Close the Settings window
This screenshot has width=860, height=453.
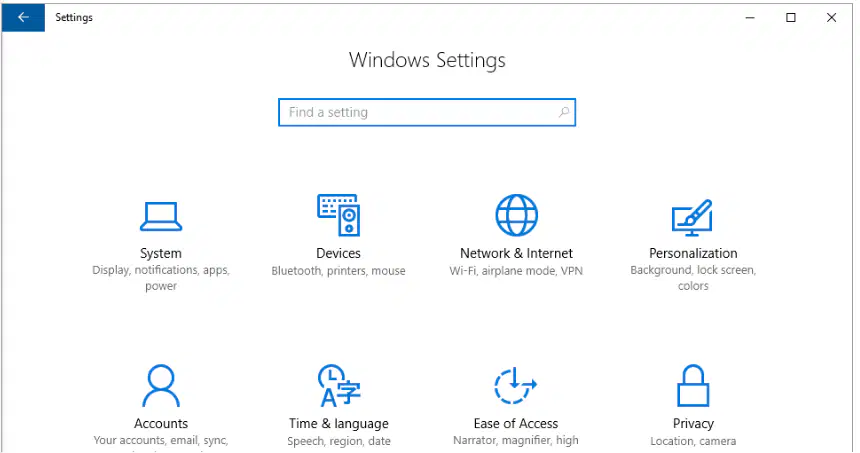[831, 18]
